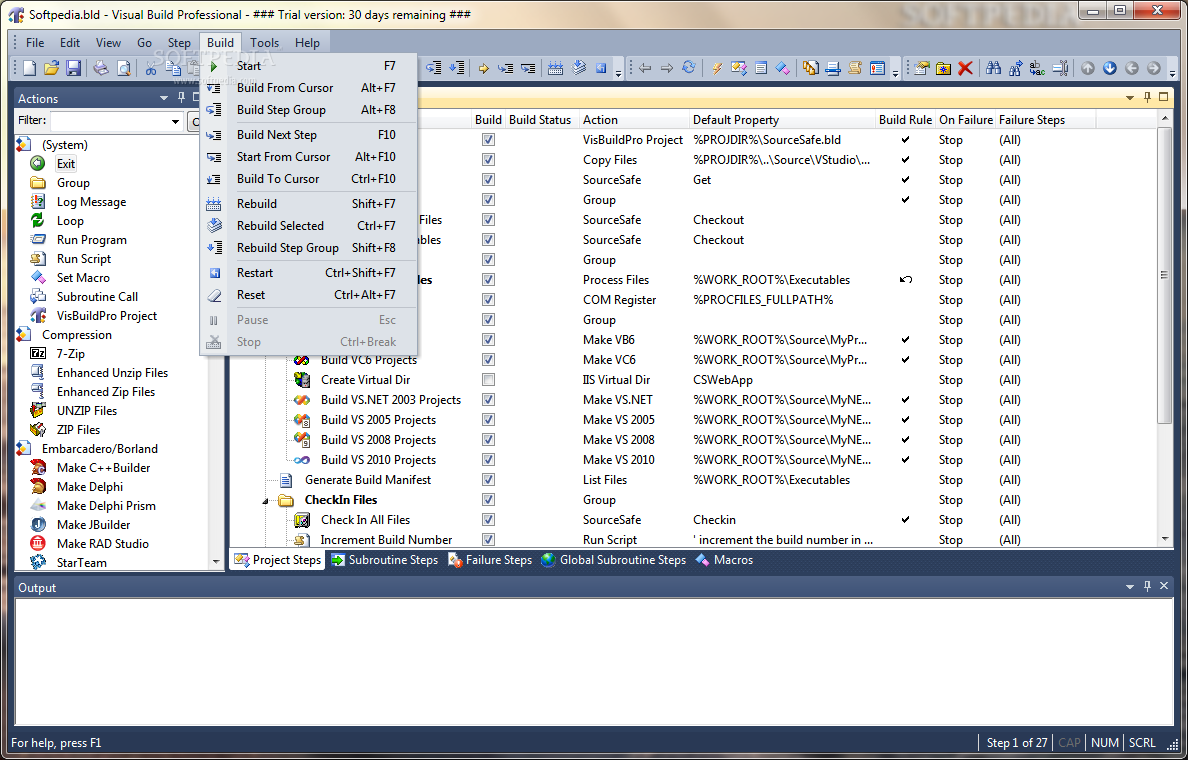Click the Rebuild toolbar icon
This screenshot has height=760, width=1188.
pos(555,69)
